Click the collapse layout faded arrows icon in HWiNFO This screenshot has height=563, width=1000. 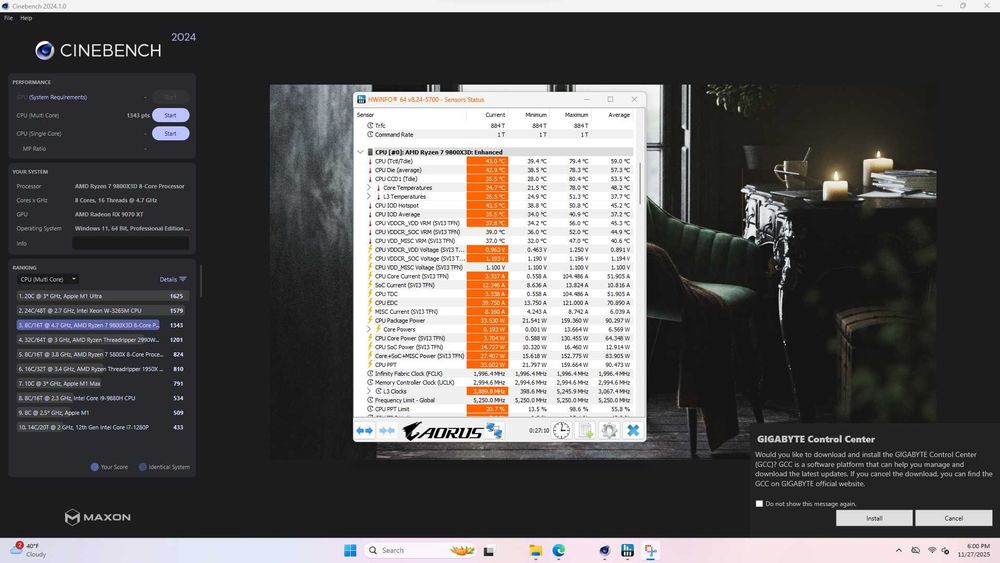pyautogui.click(x=386, y=431)
